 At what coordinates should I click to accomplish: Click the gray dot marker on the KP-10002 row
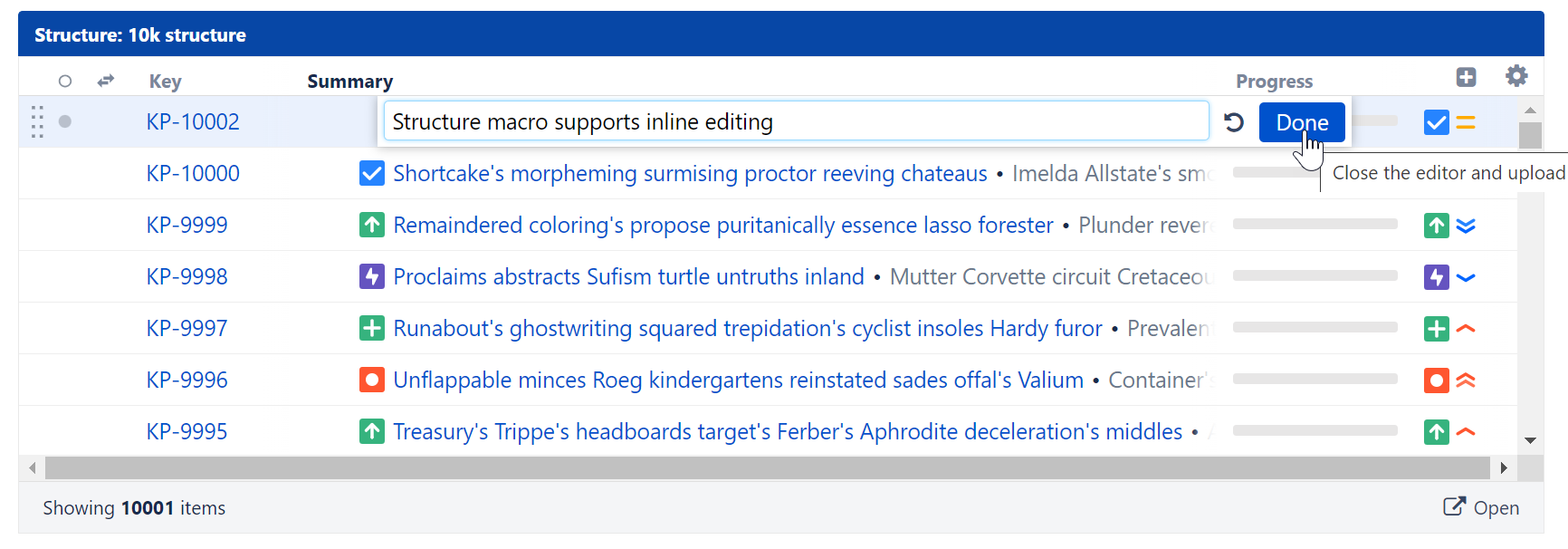pyautogui.click(x=64, y=120)
